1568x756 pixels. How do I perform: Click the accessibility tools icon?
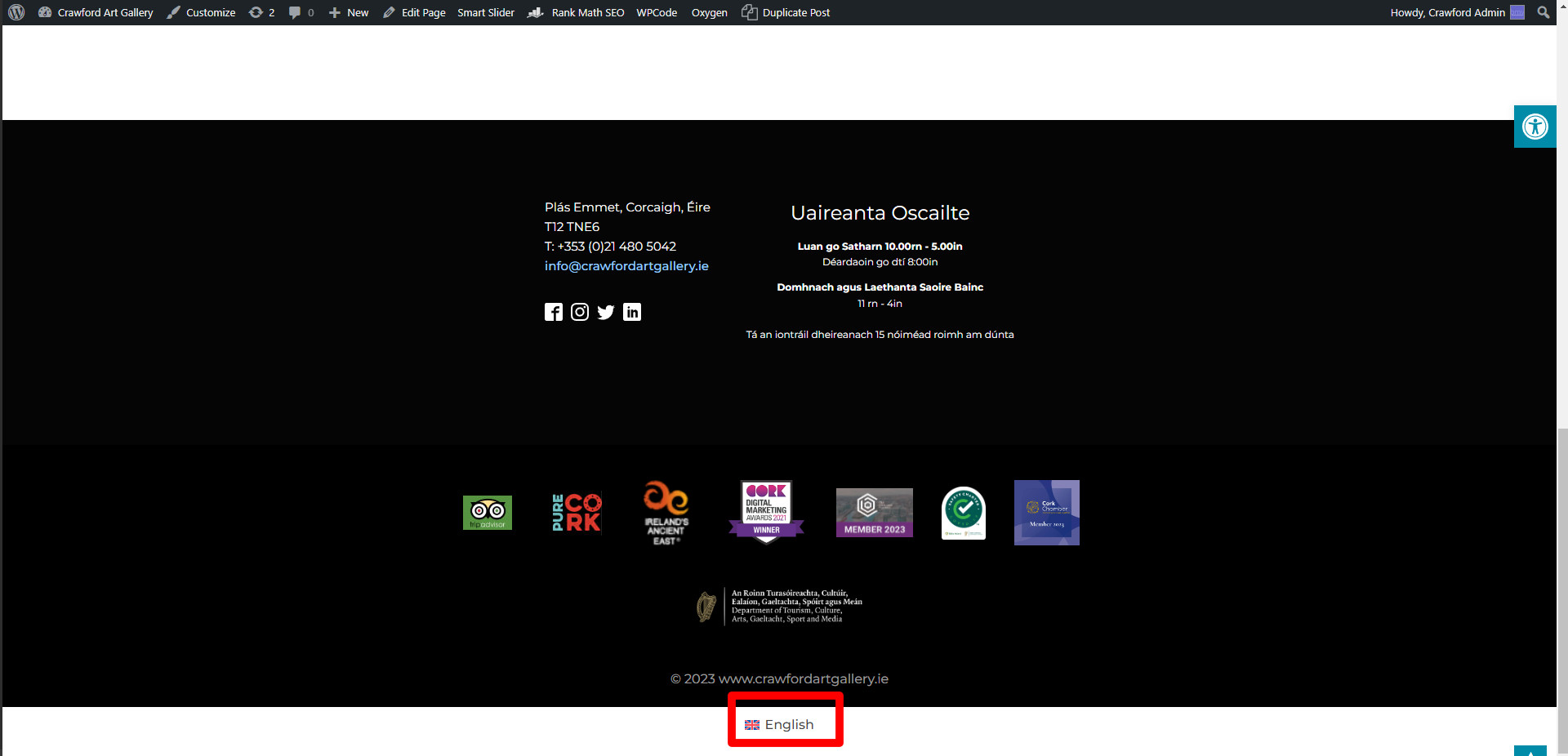click(1535, 127)
